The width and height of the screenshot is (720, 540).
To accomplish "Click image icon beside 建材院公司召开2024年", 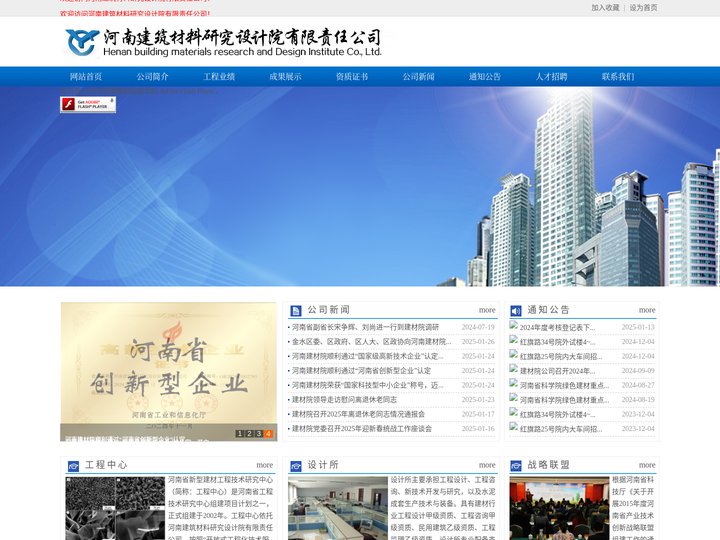I will click(513, 369).
